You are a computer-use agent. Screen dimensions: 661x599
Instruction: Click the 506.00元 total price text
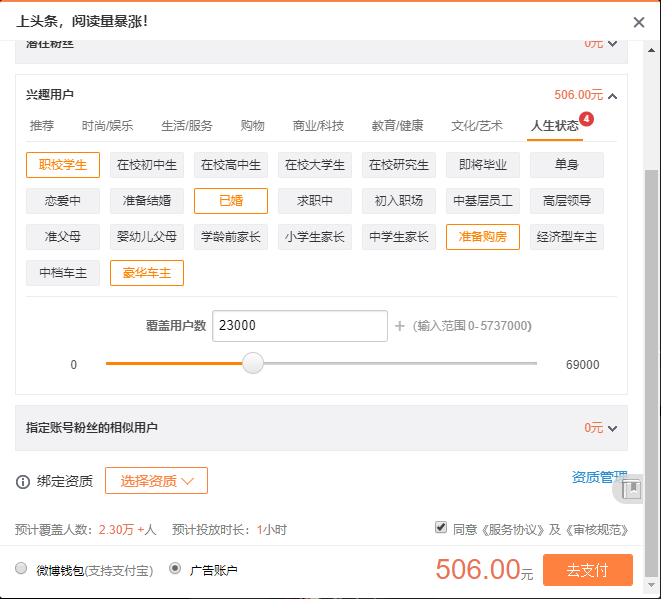click(x=484, y=569)
